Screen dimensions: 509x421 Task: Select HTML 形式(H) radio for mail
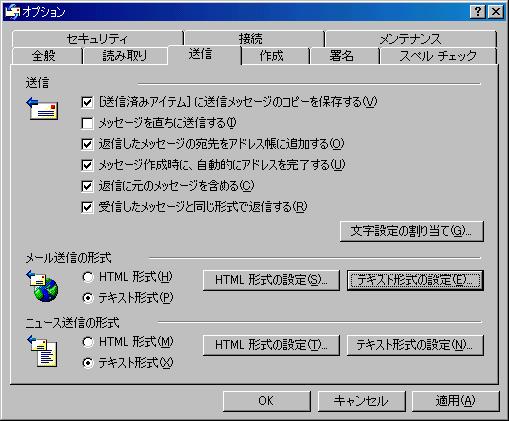point(88,277)
